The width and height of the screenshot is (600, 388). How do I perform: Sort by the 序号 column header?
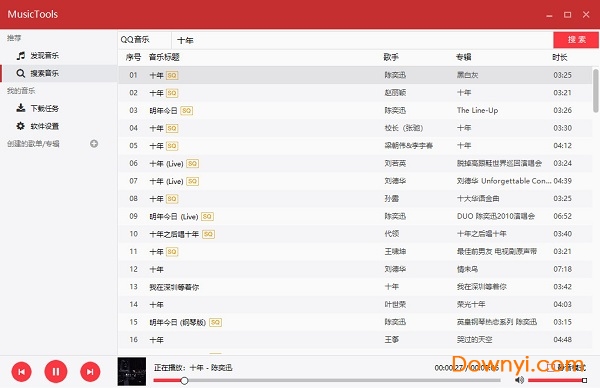[x=133, y=57]
